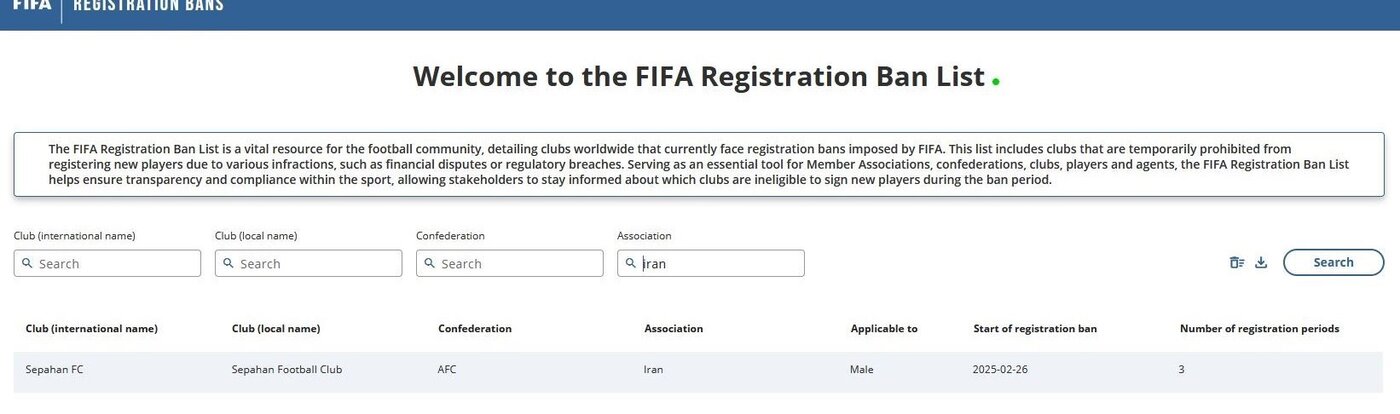Focus the Club (local name) search box
The width and height of the screenshot is (1400, 414).
click(x=316, y=263)
